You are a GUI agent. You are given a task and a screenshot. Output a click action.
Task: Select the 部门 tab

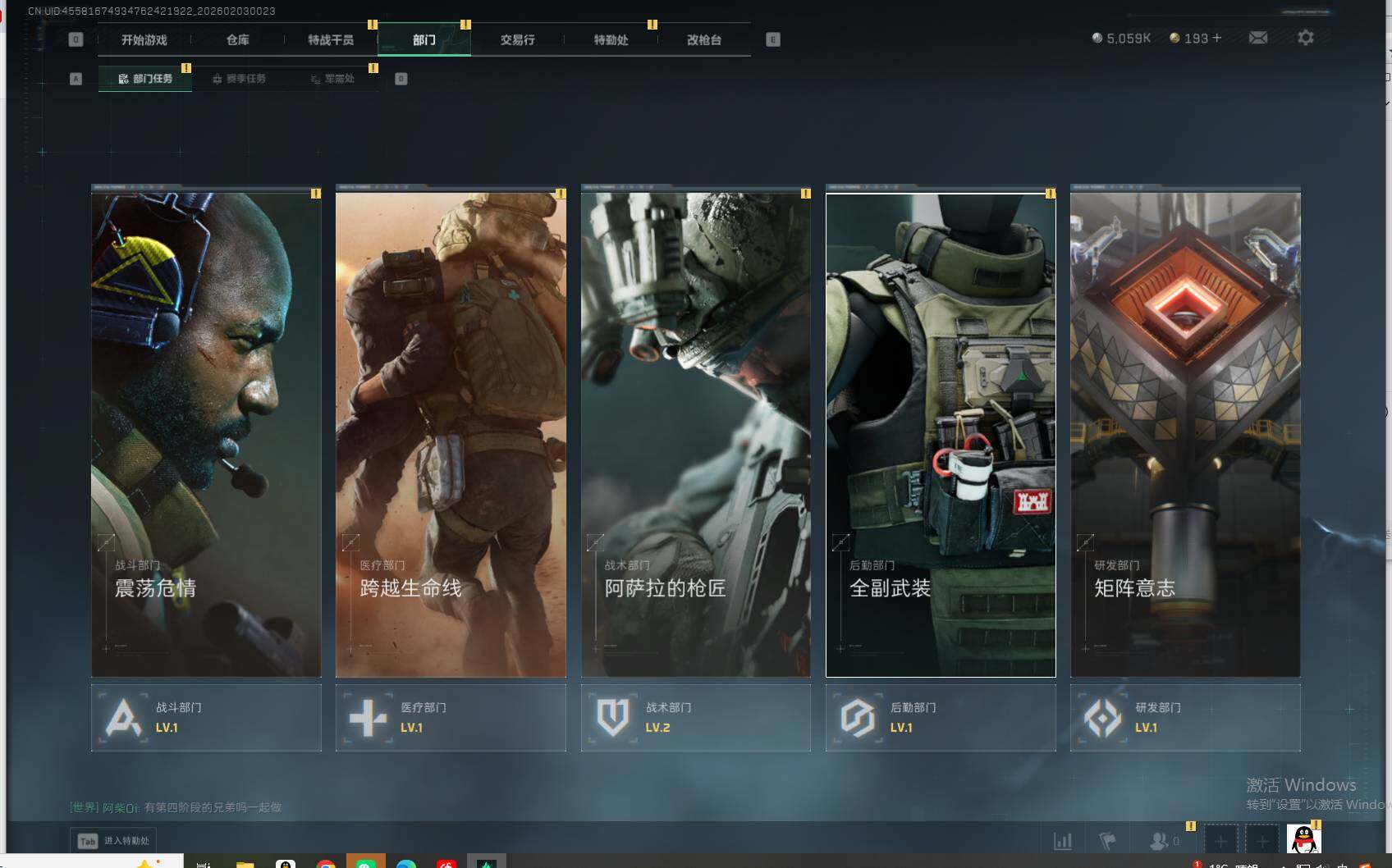click(424, 39)
